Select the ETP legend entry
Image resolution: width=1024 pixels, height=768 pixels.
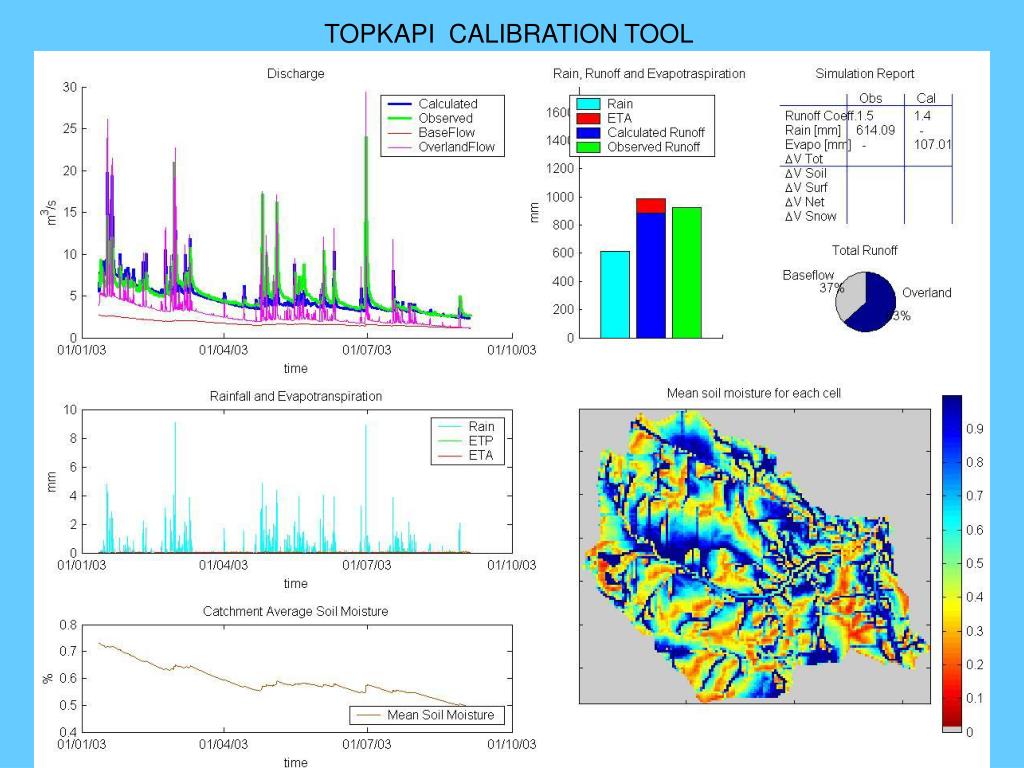pyautogui.click(x=466, y=441)
